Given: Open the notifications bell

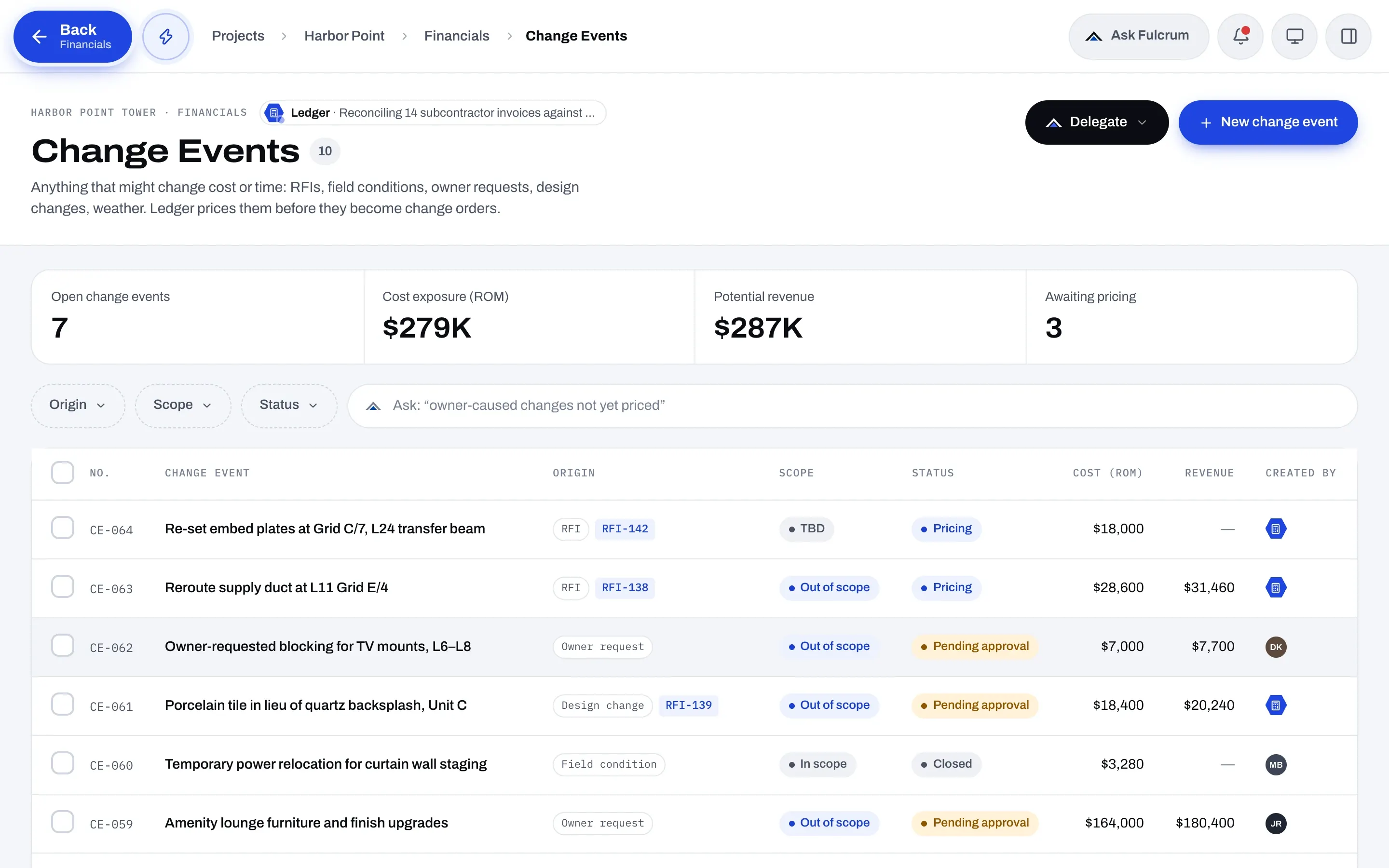Looking at the screenshot, I should tap(1240, 37).
